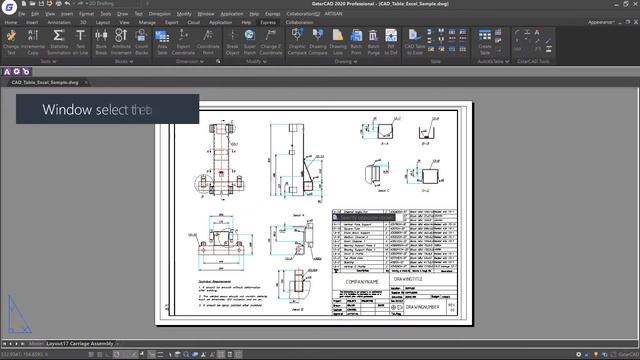Click the Plot printer icon in quick access toolbar
The width and height of the screenshot is (640, 360).
tap(58, 4)
